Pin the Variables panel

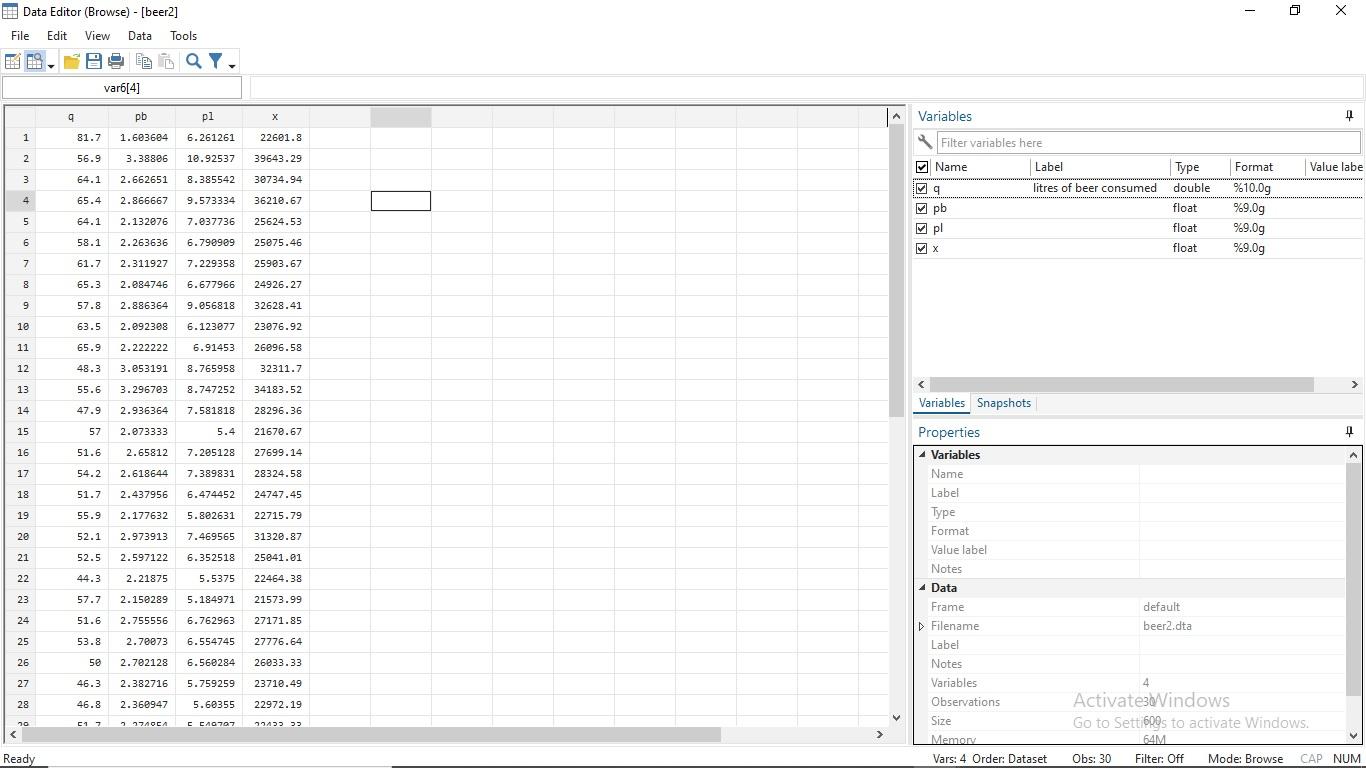pos(1349,115)
